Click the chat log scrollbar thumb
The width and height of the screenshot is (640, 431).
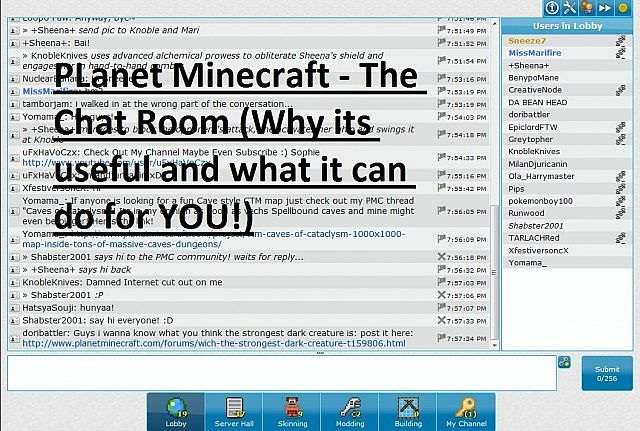click(x=494, y=272)
